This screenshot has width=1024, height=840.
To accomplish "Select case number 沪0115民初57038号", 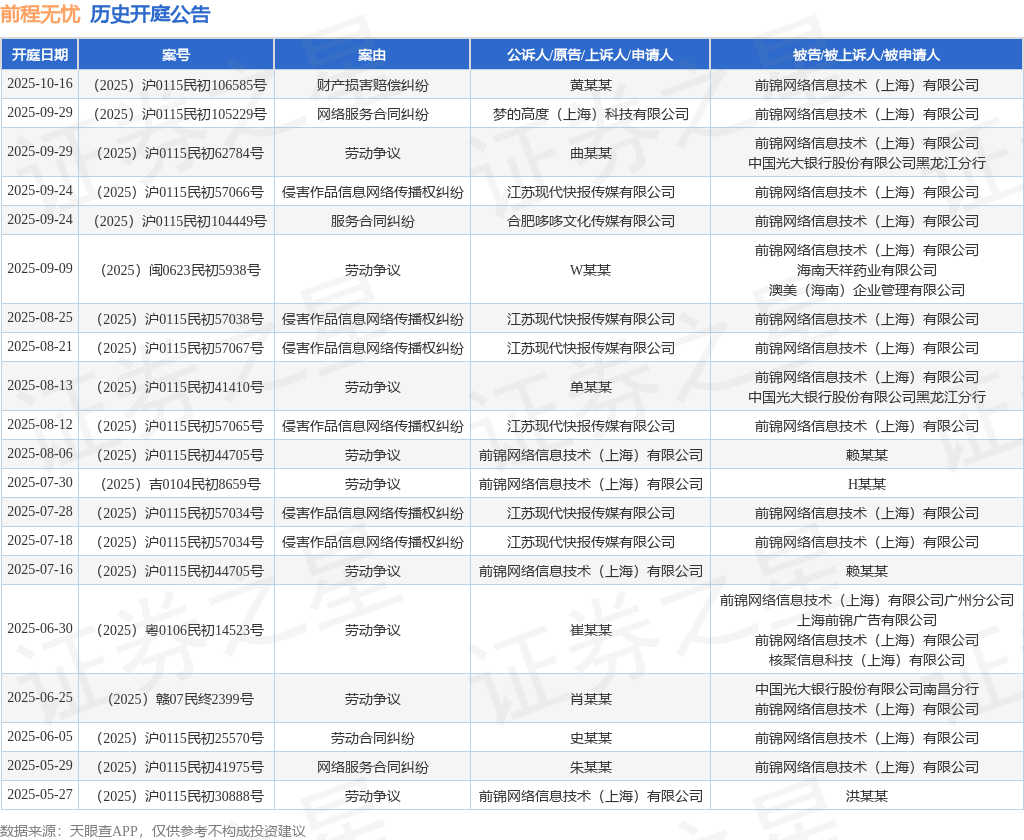I will [x=180, y=319].
